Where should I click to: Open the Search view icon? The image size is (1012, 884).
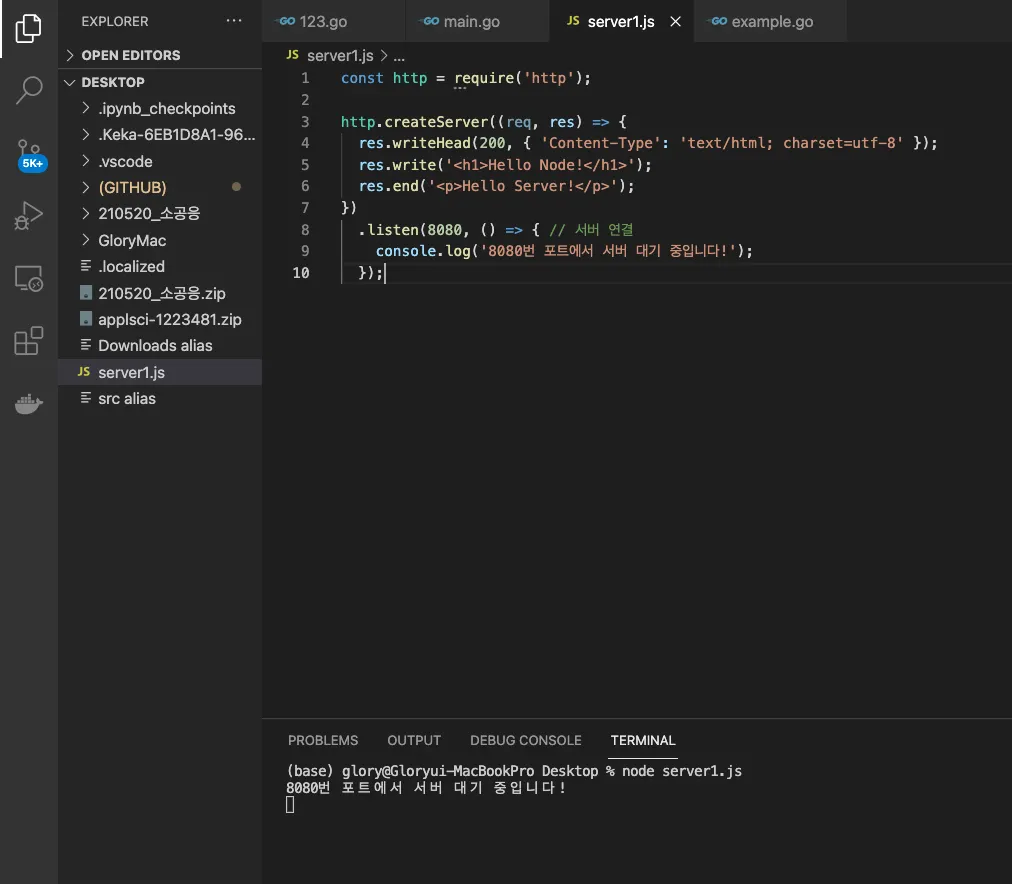coord(29,90)
